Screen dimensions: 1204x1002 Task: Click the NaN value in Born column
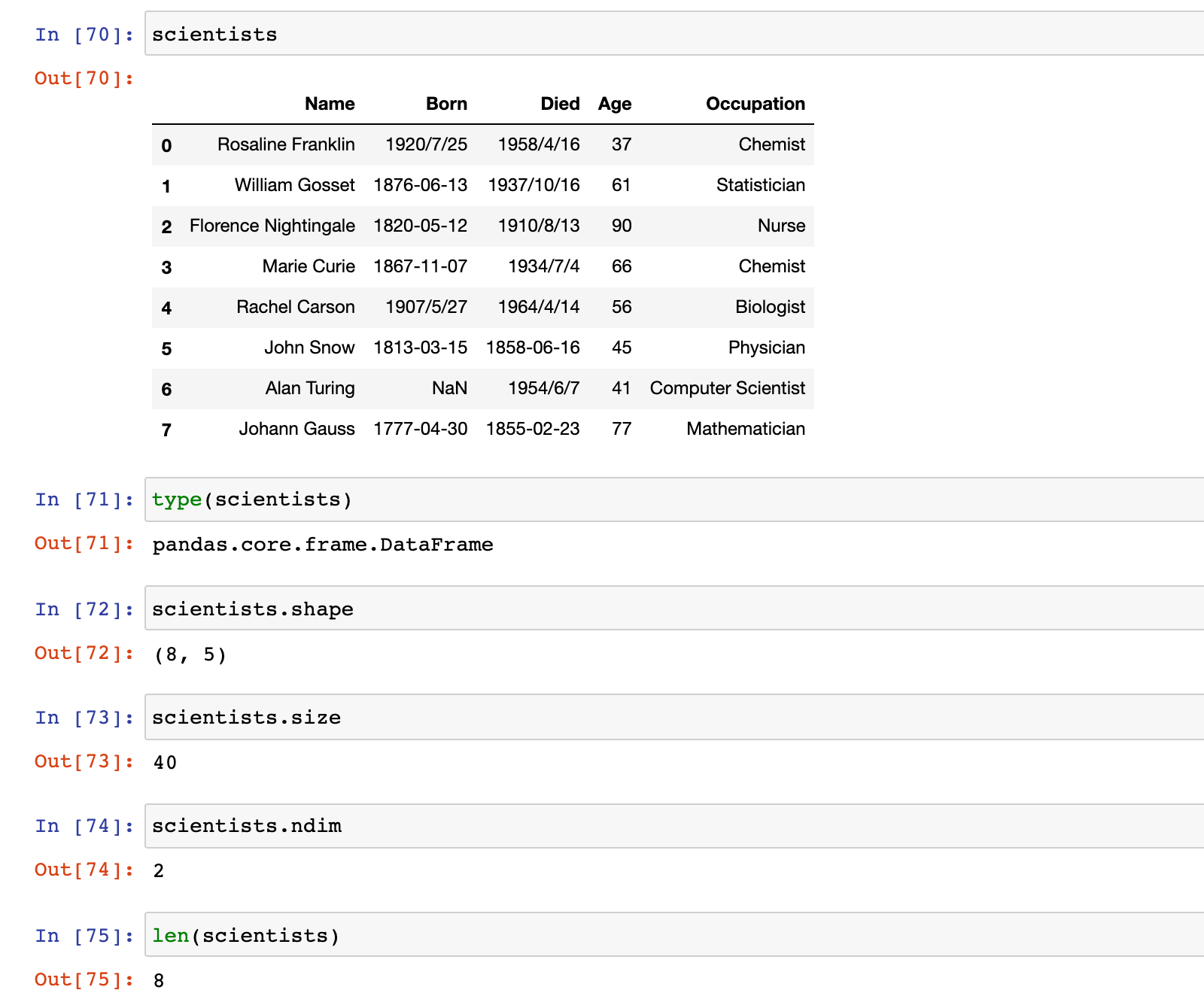pos(449,388)
